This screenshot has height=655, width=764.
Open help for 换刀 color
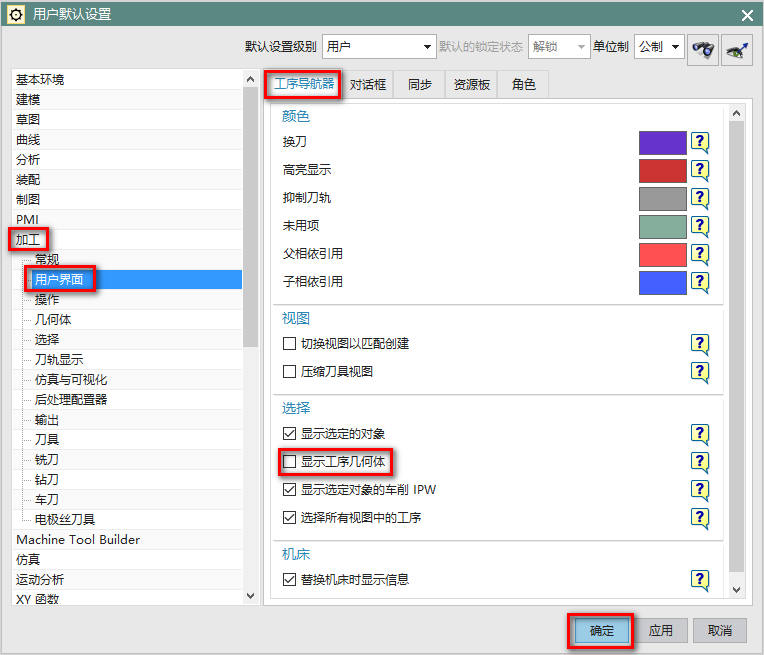coord(700,142)
